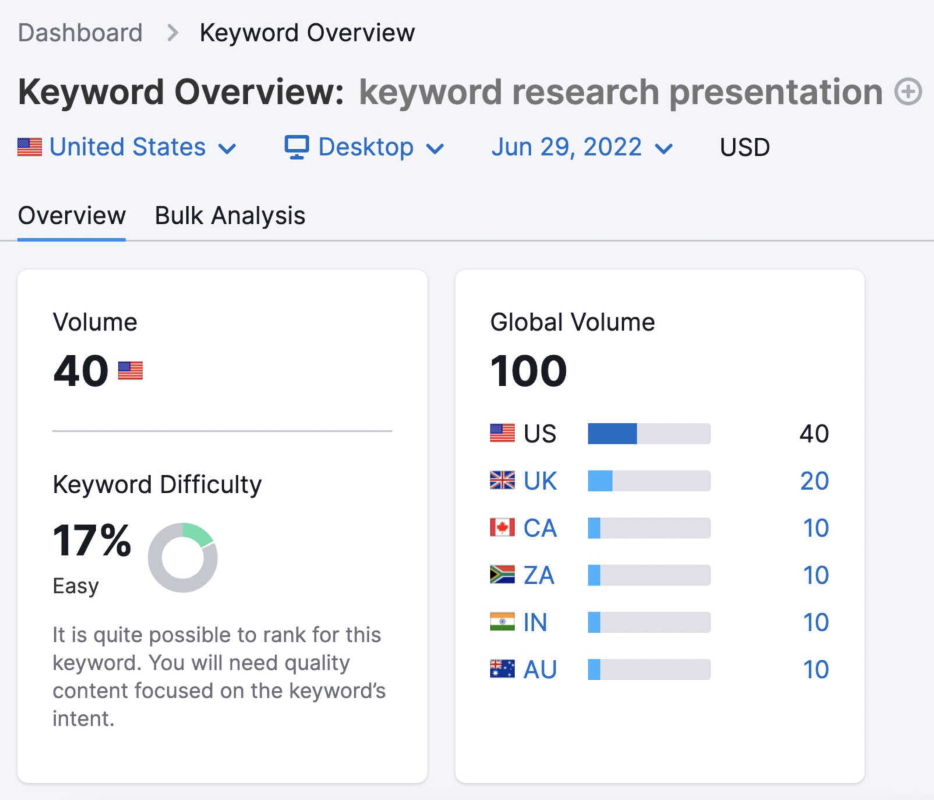Click the Desktop monitor icon

click(x=297, y=147)
